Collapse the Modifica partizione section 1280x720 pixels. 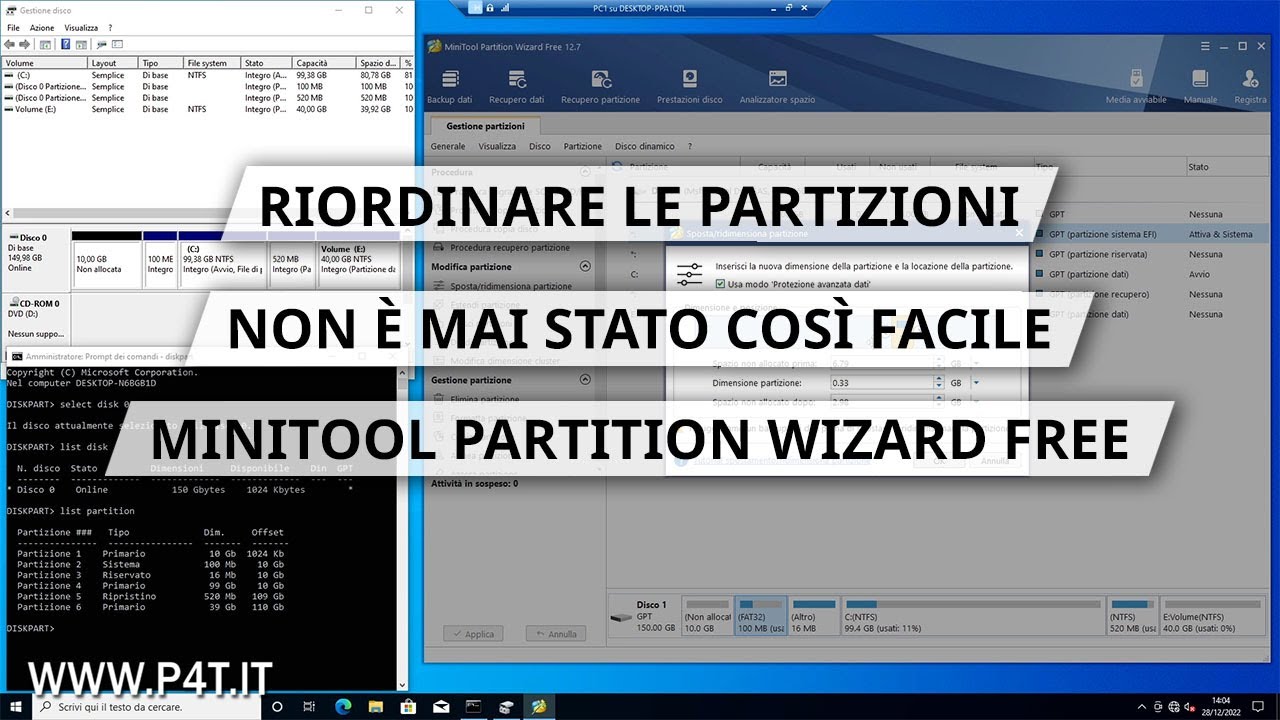coord(585,267)
